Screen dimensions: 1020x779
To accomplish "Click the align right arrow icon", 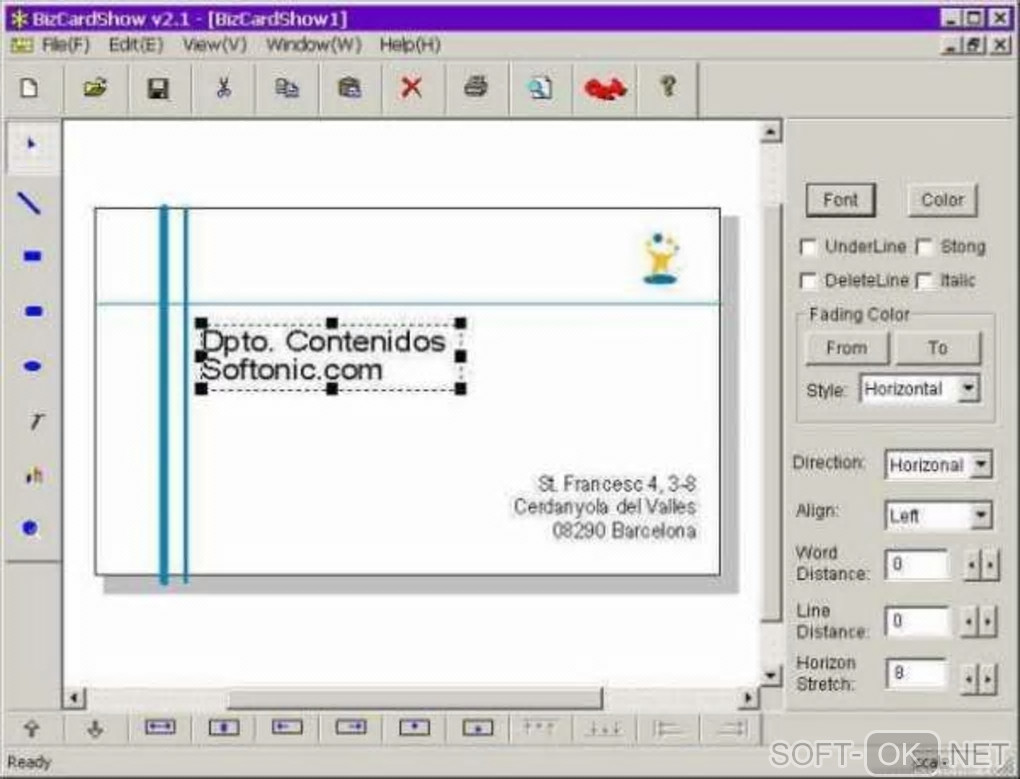I will tap(351, 727).
